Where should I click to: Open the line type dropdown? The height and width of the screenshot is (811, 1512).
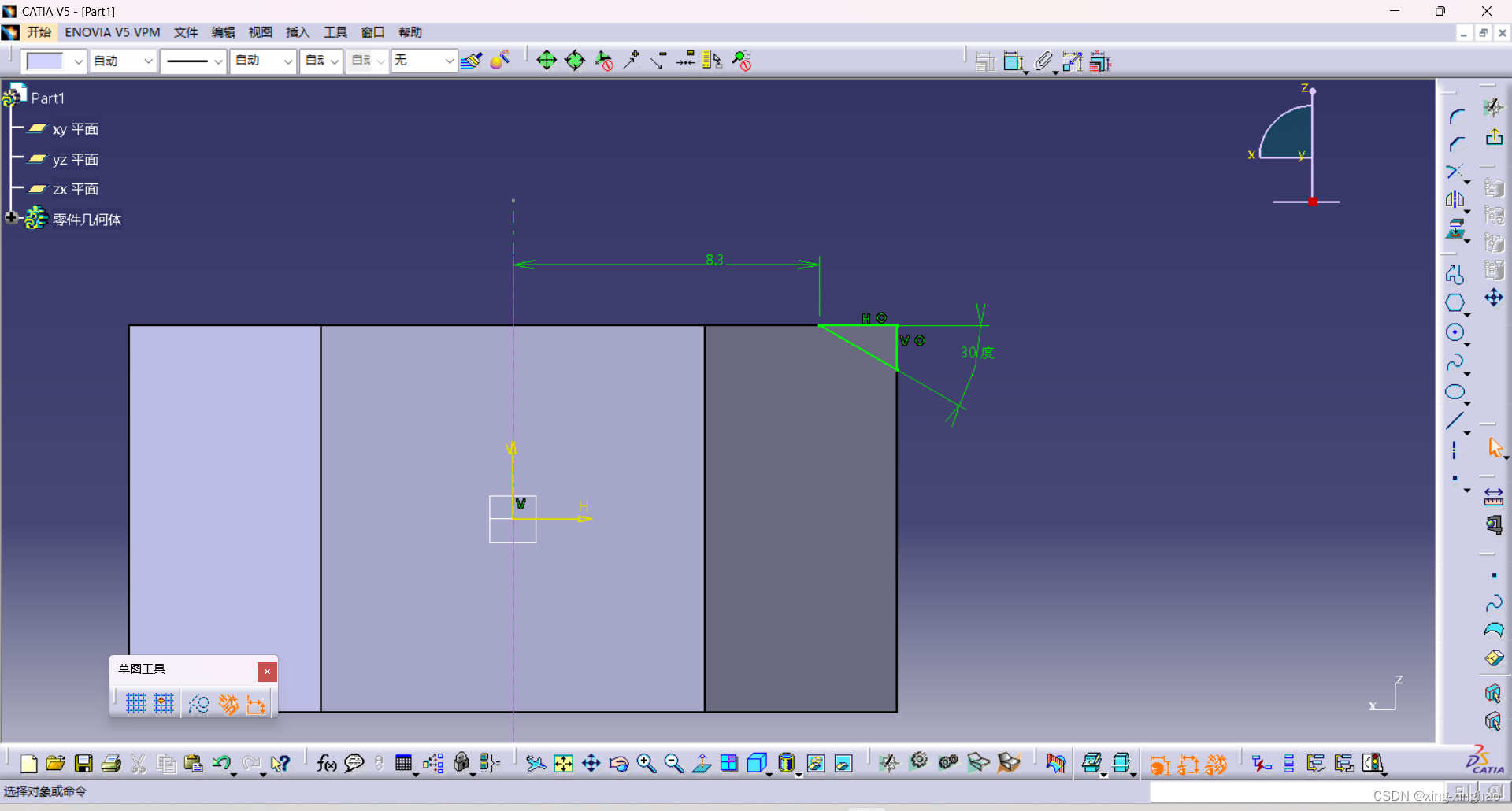194,61
